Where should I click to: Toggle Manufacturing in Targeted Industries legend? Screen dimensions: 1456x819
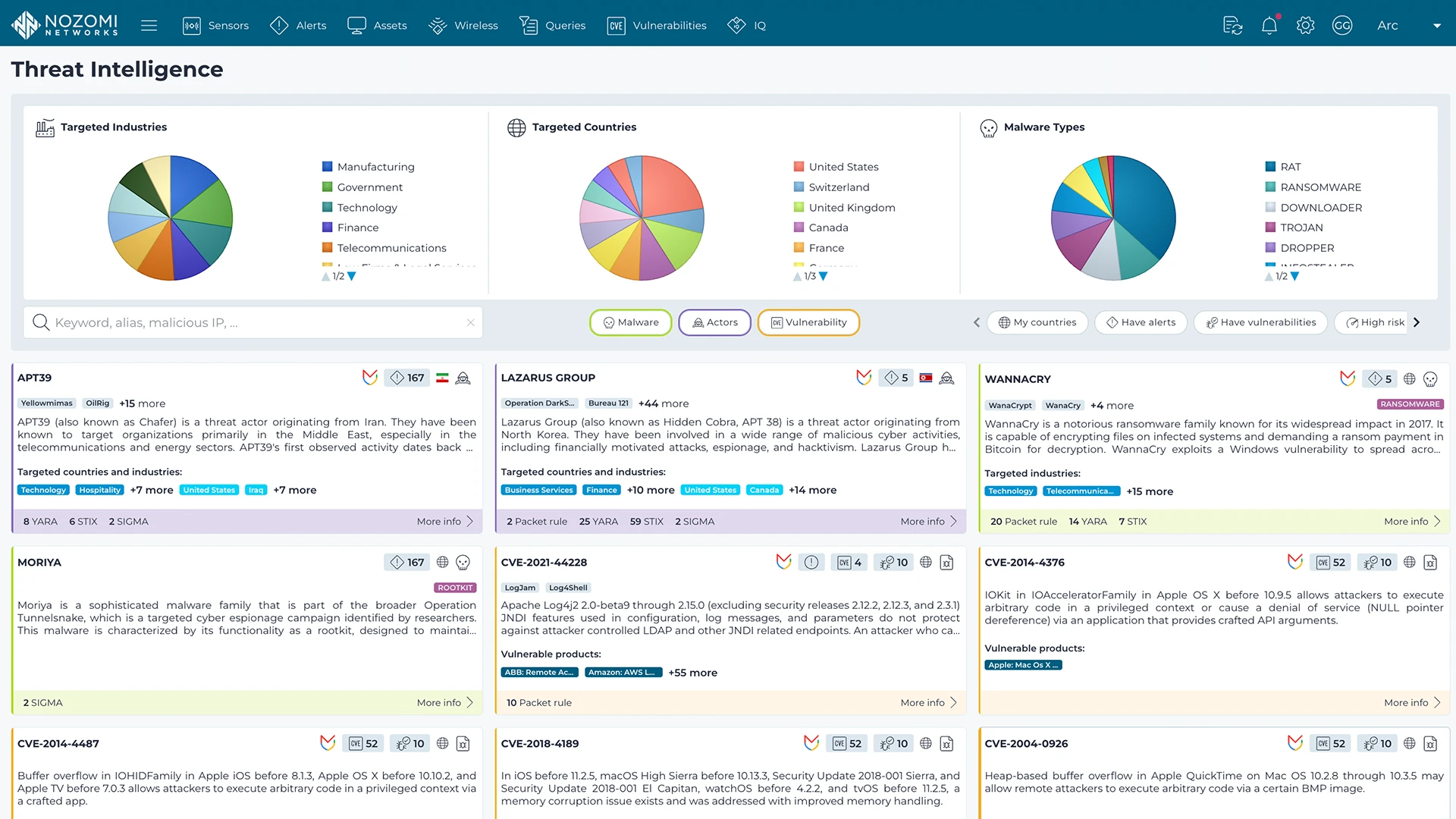(369, 167)
